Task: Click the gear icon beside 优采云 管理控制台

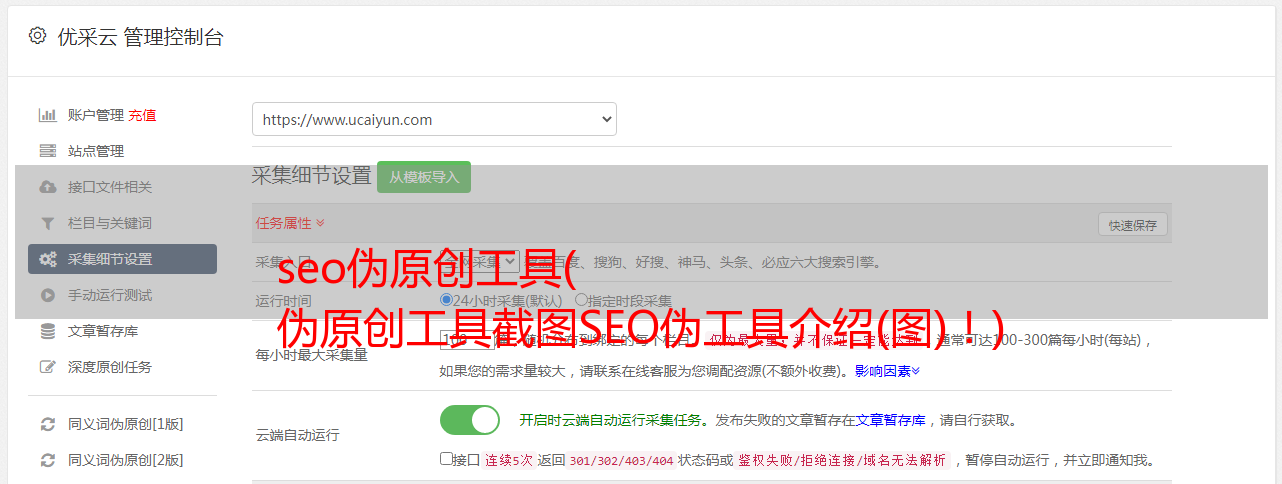Action: (x=37, y=36)
